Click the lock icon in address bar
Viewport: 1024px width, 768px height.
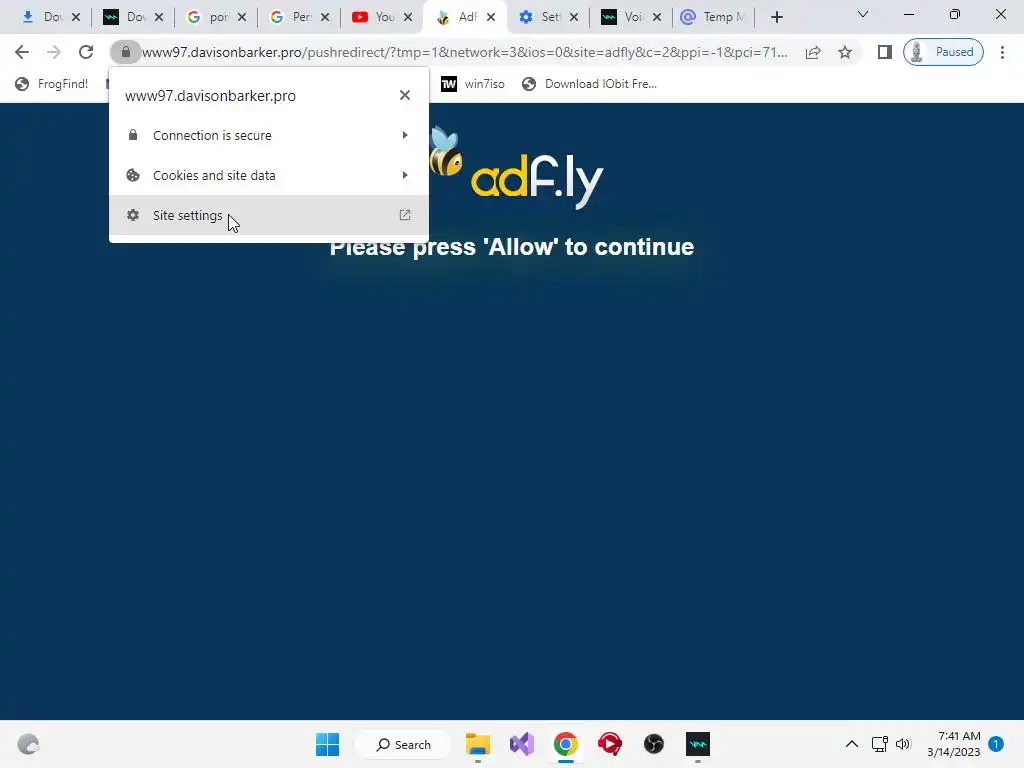[x=125, y=52]
